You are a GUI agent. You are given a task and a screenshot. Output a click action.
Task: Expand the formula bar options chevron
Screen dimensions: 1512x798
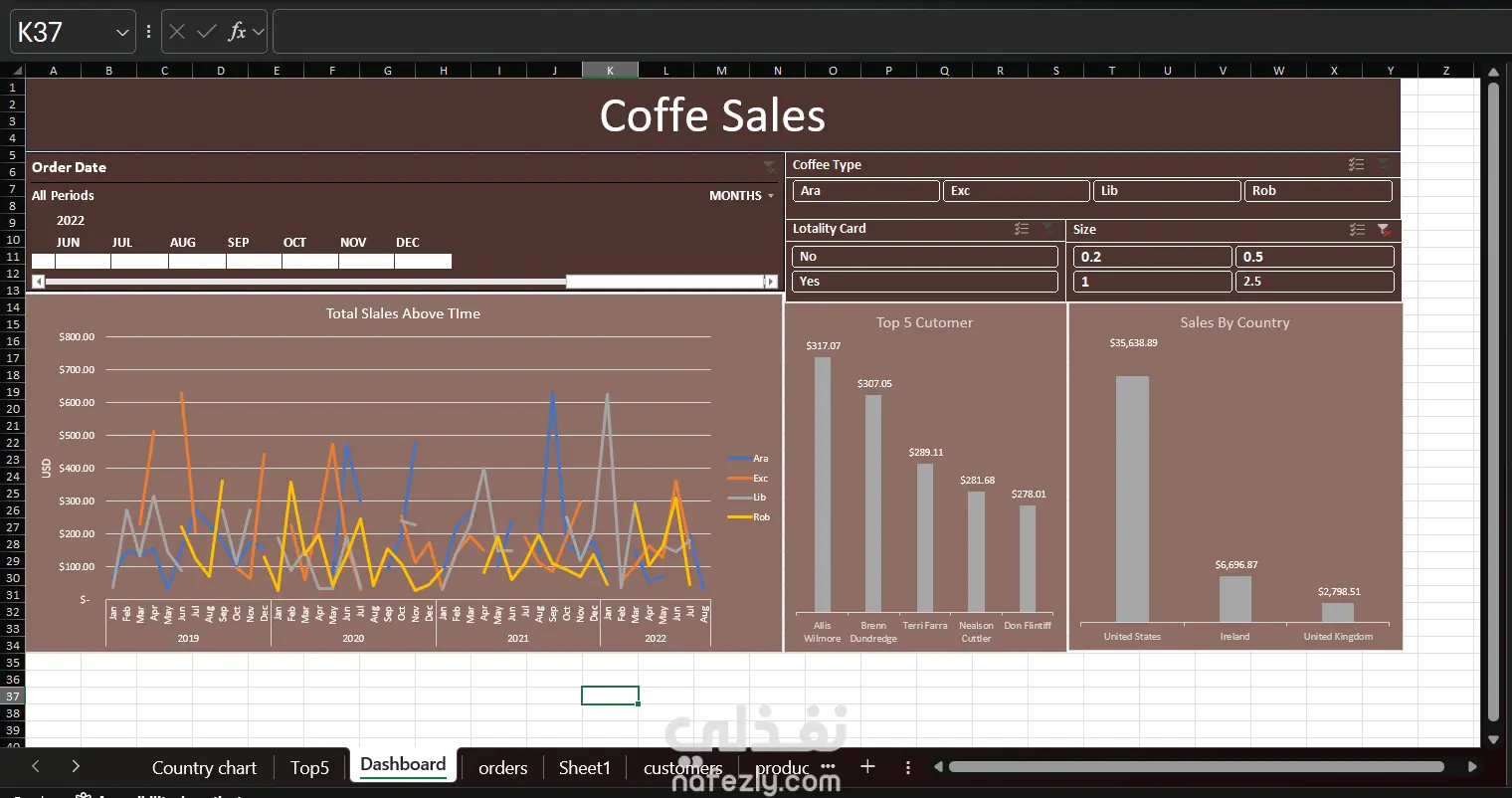pos(259,32)
